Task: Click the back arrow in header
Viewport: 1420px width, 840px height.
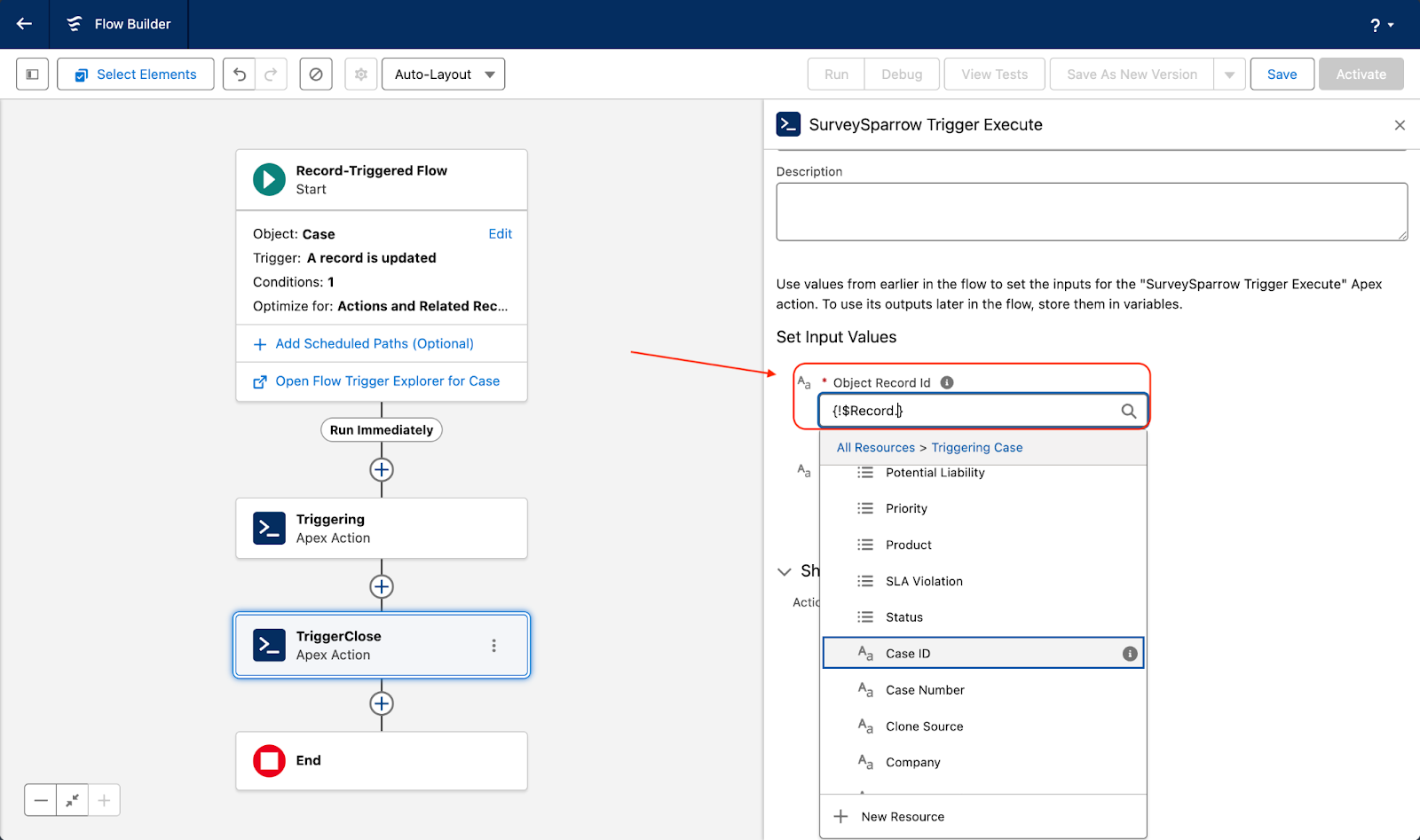Action: coord(24,24)
